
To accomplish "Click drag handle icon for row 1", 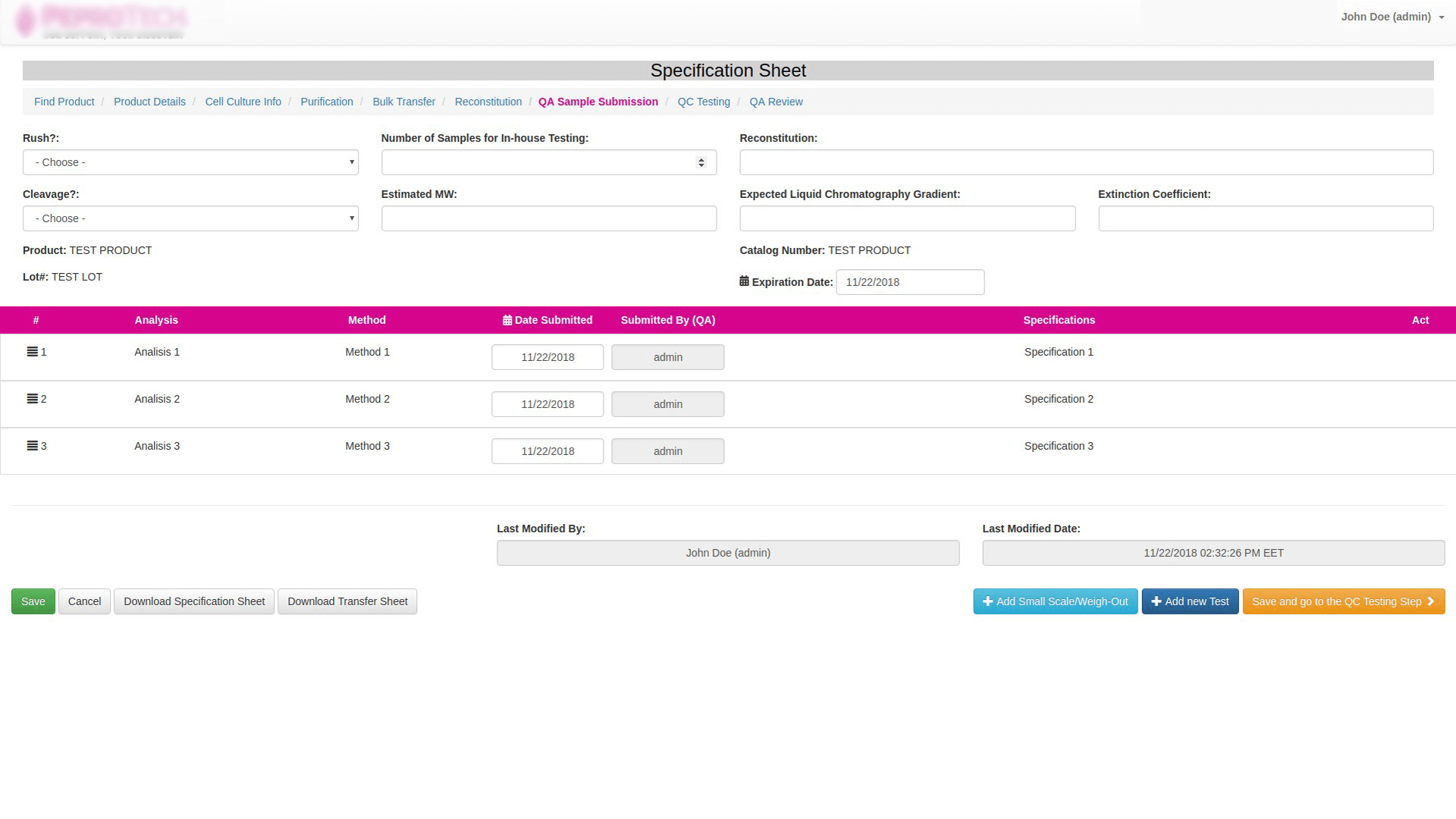I will (32, 352).
